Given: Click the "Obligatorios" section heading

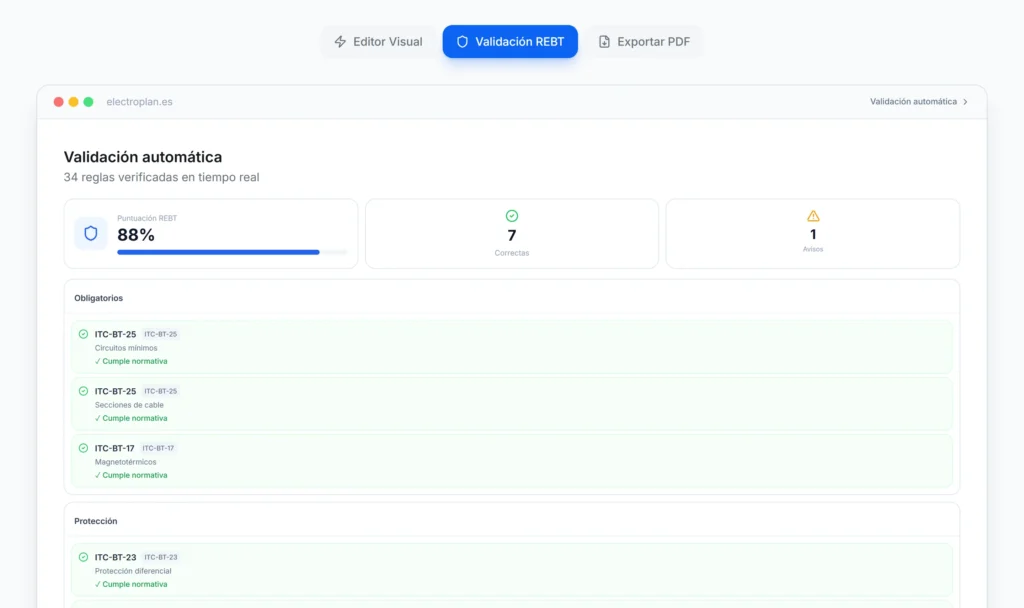Looking at the screenshot, I should pyautogui.click(x=99, y=298).
